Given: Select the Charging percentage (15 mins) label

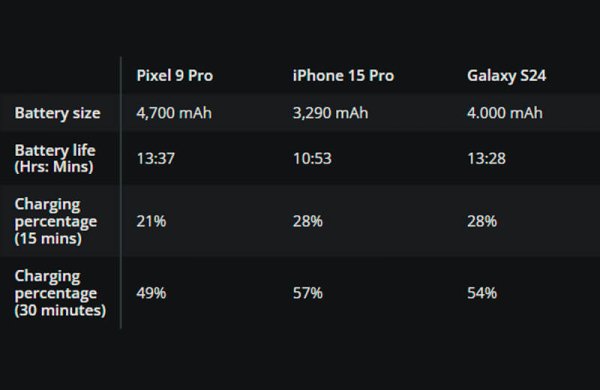Looking at the screenshot, I should pos(55,221).
